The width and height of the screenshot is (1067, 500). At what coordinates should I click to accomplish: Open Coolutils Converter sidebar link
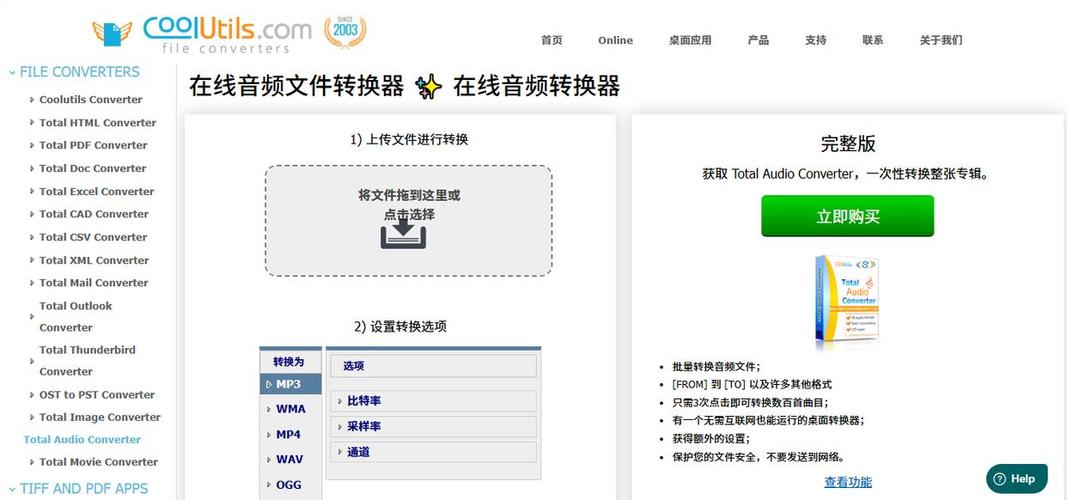[91, 99]
